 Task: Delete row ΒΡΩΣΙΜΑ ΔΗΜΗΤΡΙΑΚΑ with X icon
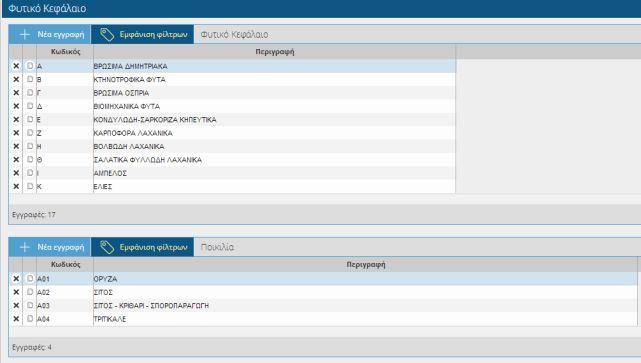point(16,66)
